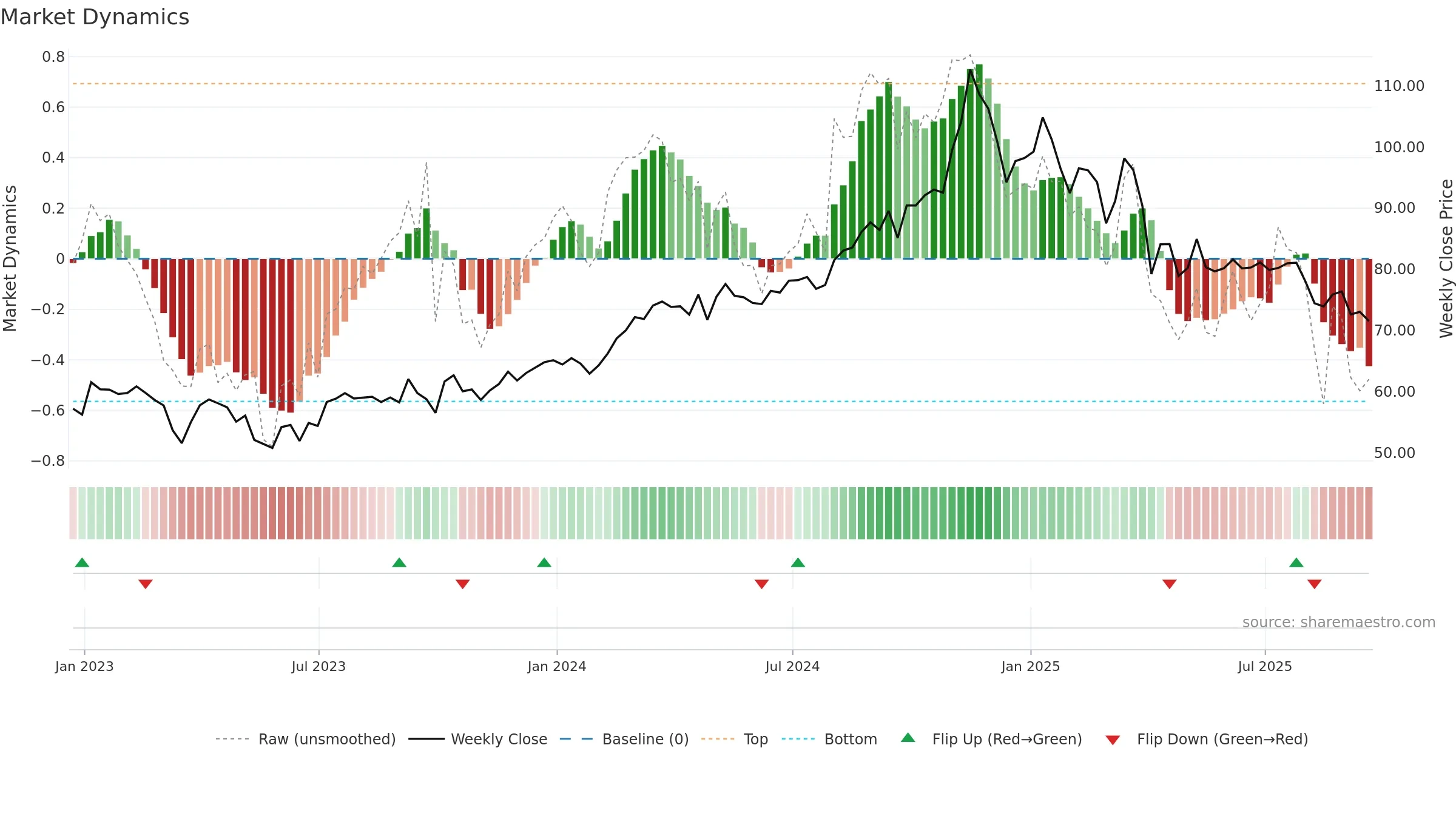
Task: Select the Flip Down marker near October 2023
Action: [463, 584]
